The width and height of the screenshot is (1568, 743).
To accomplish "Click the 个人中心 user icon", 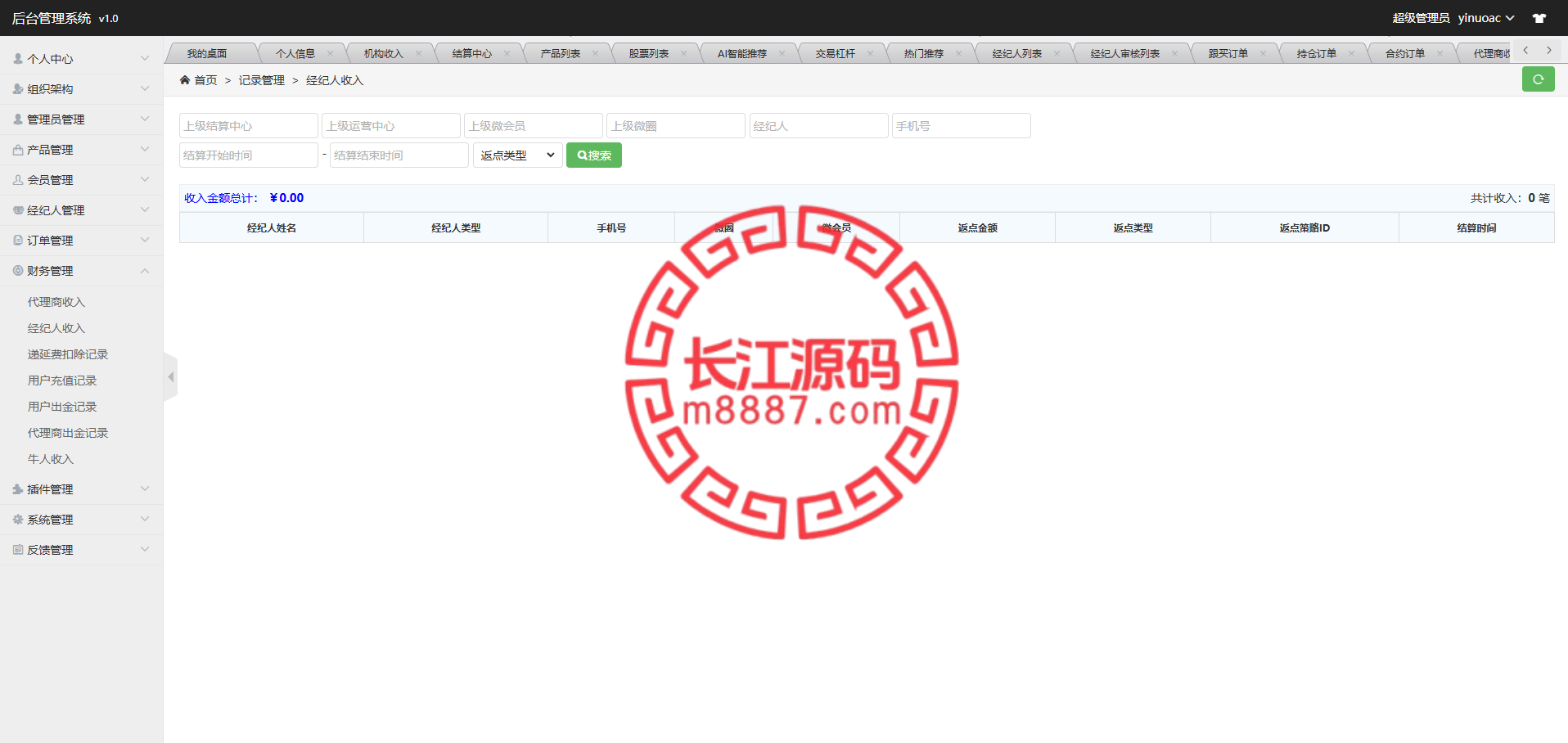I will pyautogui.click(x=18, y=59).
